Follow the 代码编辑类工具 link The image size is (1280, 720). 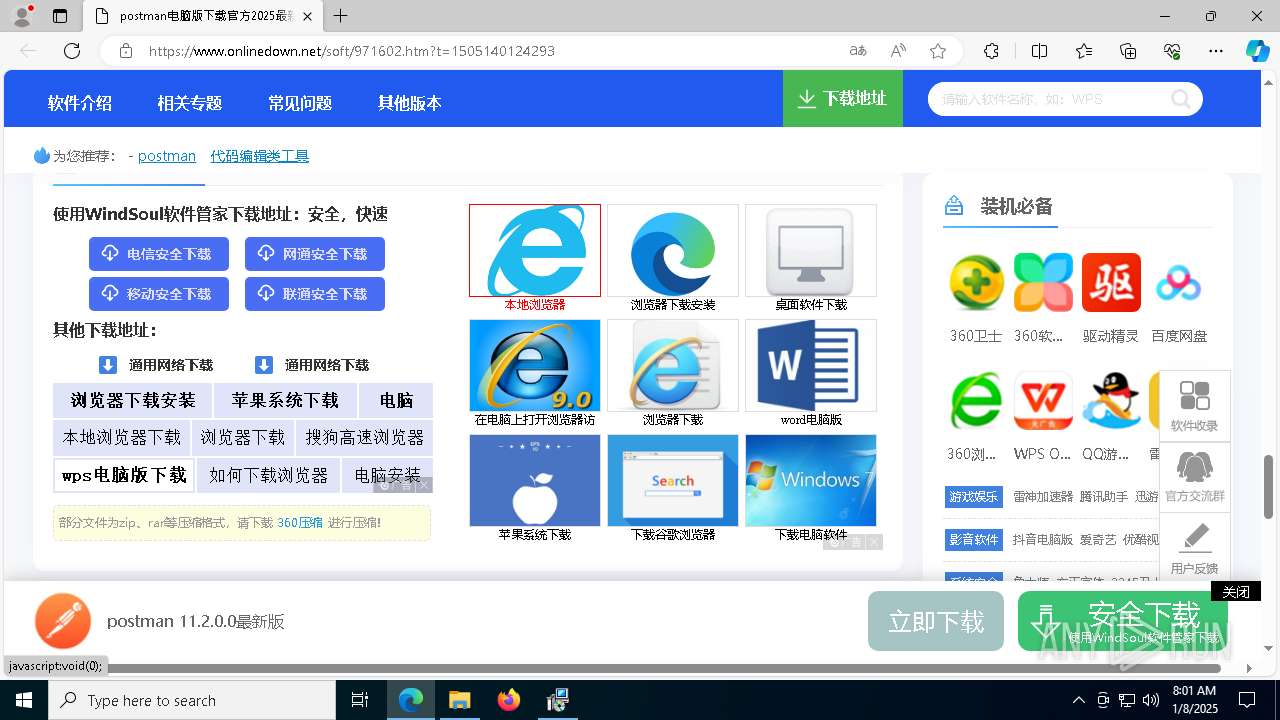click(x=260, y=156)
